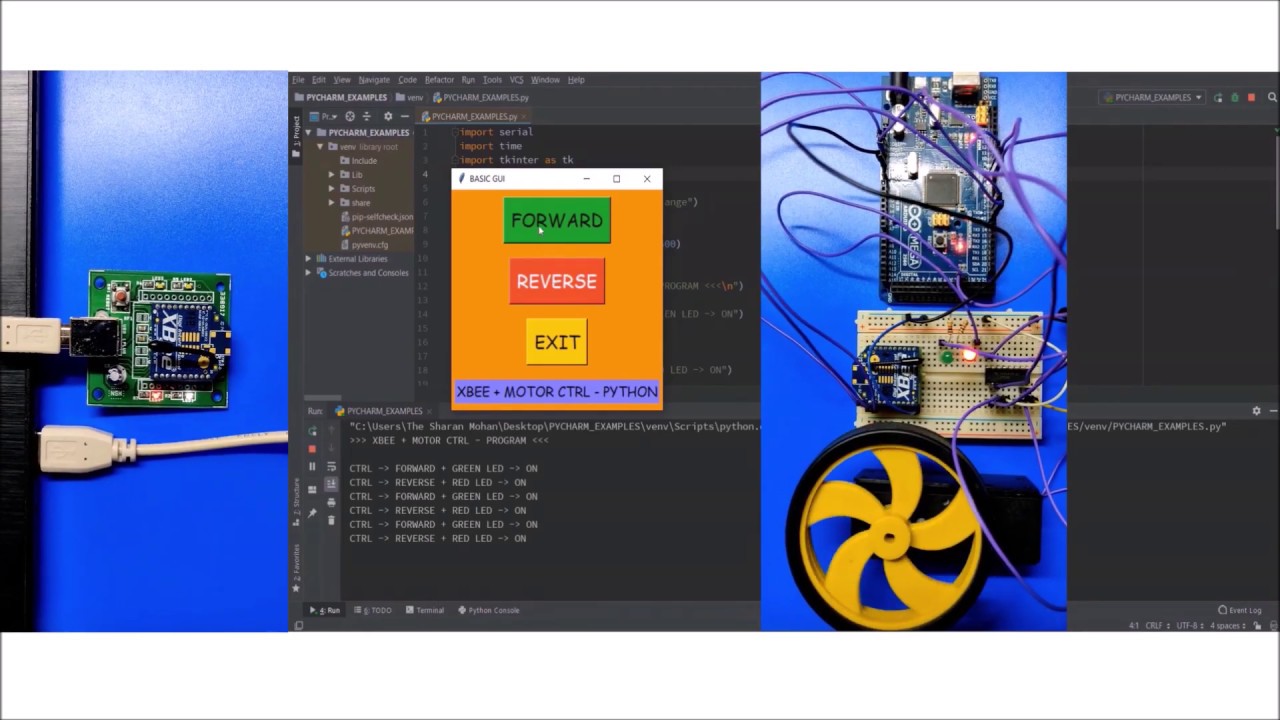The image size is (1280, 720).
Task: Open the Window menu
Action: pyautogui.click(x=545, y=80)
